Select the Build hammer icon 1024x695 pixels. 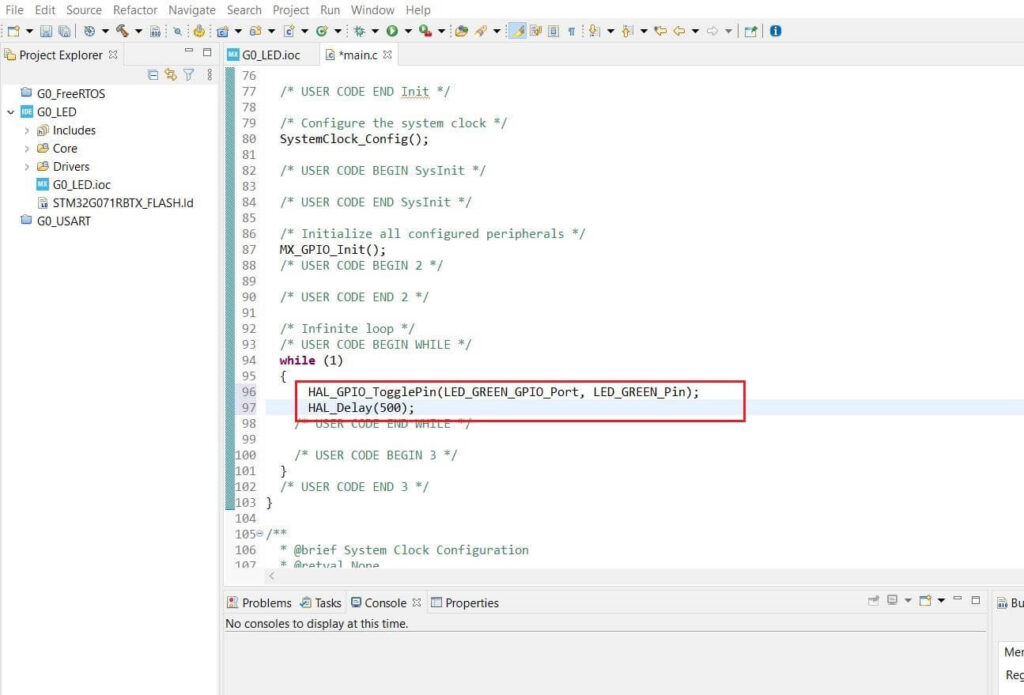pos(122,30)
